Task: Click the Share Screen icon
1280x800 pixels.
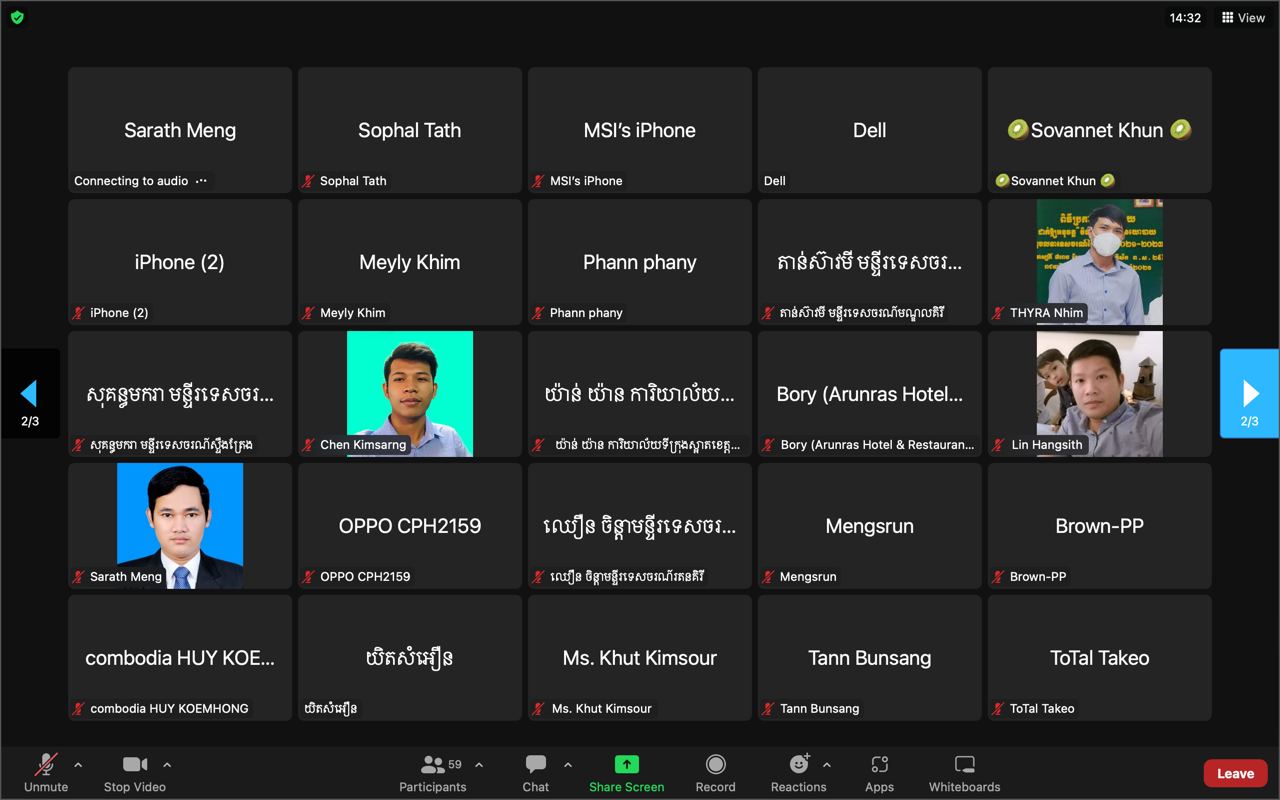Action: click(x=626, y=765)
